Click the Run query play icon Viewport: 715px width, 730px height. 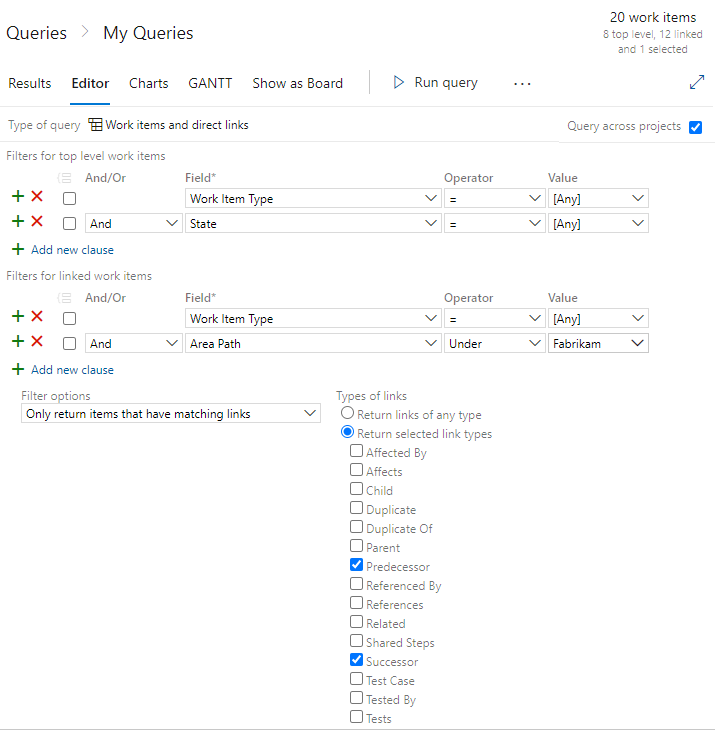tap(398, 82)
